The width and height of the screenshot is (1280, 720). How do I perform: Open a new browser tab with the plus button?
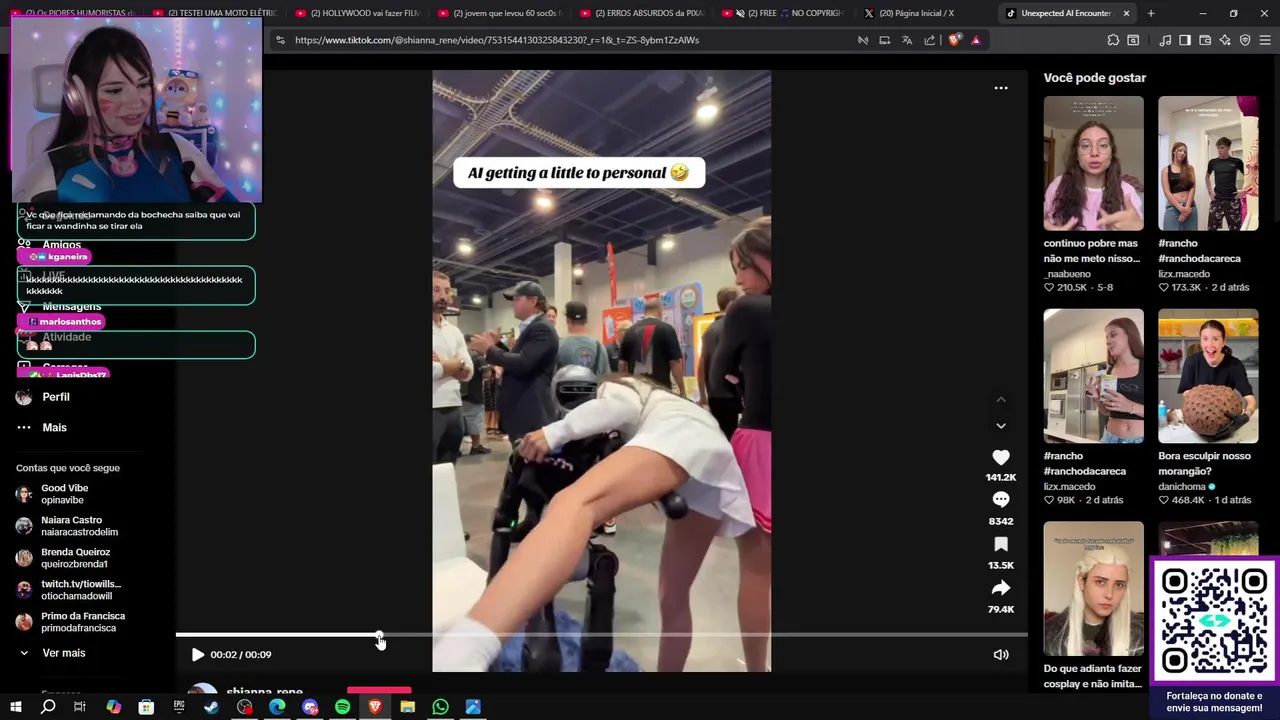click(x=1151, y=13)
